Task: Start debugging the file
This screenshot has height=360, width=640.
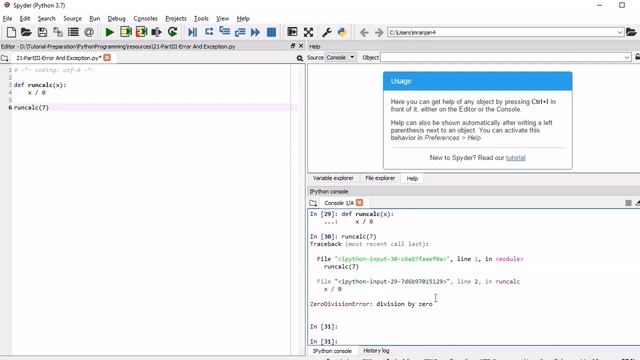Action: point(192,32)
